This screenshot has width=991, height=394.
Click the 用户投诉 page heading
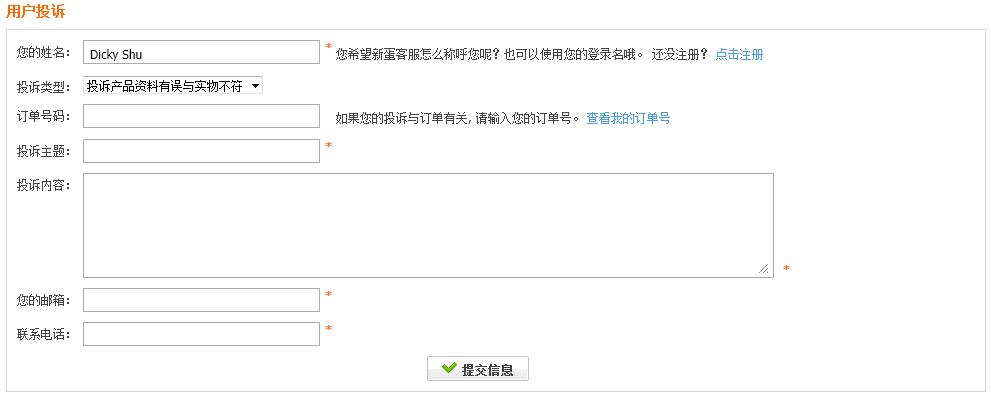pos(35,11)
